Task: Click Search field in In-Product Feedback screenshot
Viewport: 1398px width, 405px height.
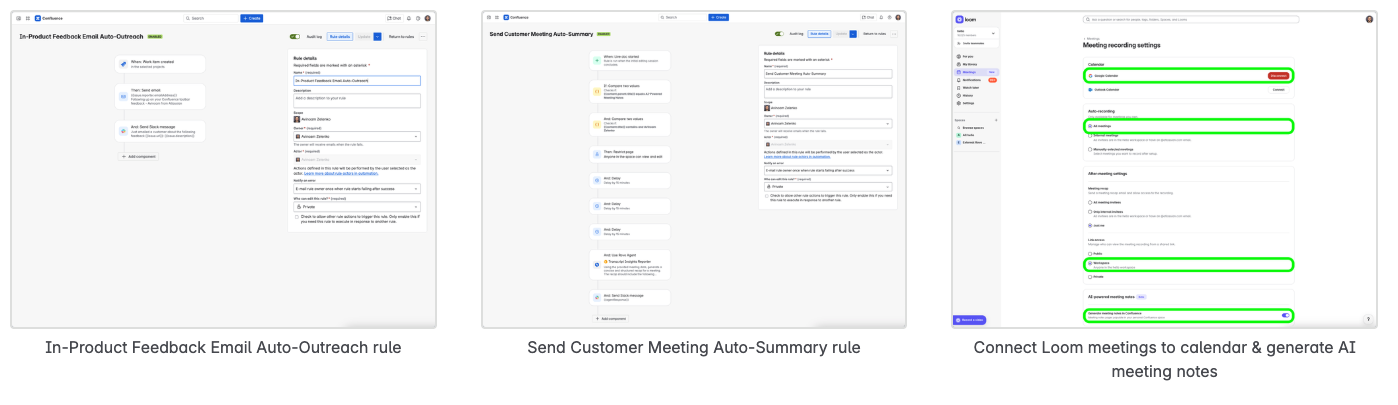Action: [x=211, y=18]
